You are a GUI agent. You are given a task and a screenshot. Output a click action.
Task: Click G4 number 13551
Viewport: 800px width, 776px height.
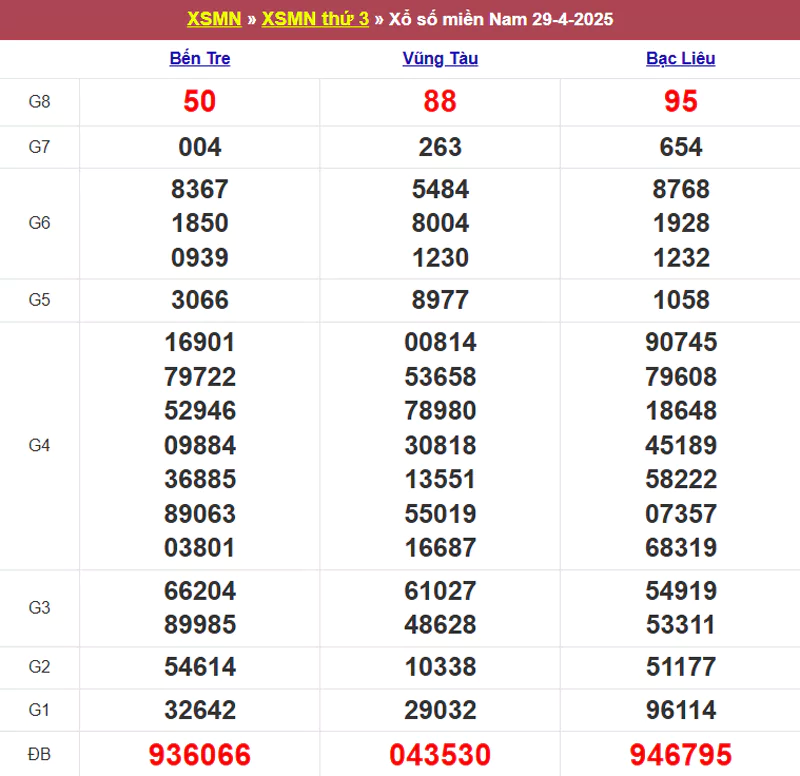tap(440, 479)
